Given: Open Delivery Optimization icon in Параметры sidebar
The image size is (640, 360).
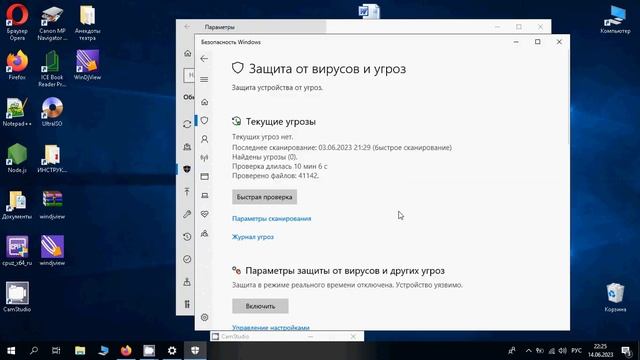Looking at the screenshot, I should click(x=187, y=147).
